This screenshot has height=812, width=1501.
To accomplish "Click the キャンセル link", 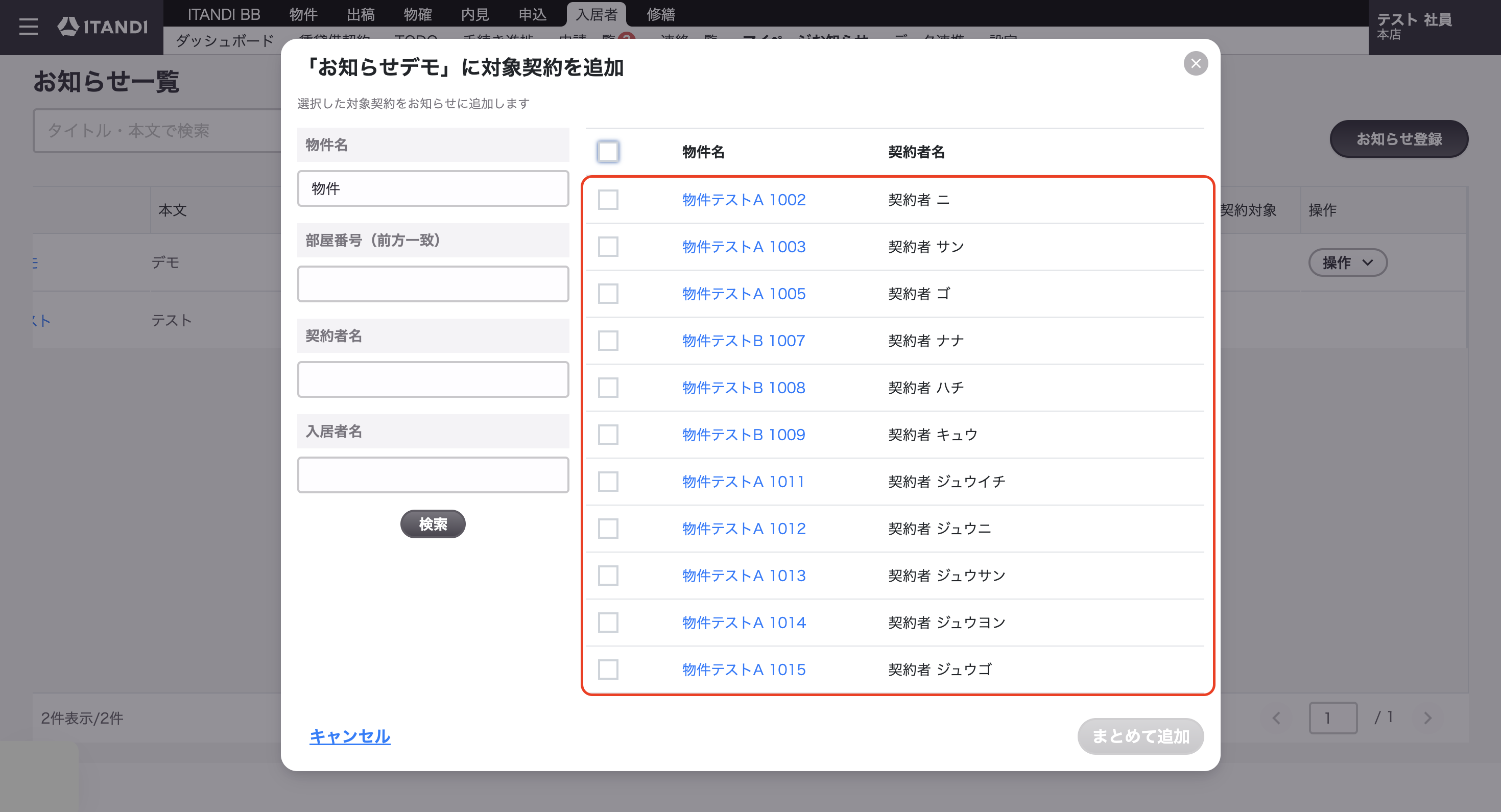I will pyautogui.click(x=350, y=736).
